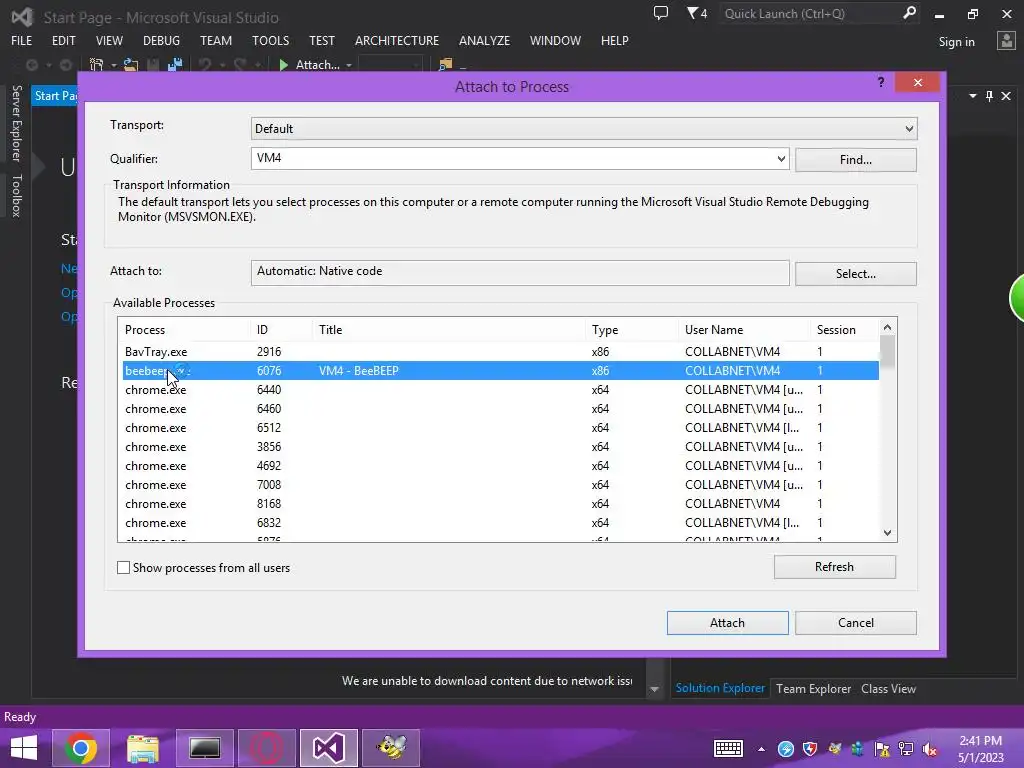
Task: Click the help question mark in Attach to Process
Action: tap(881, 82)
